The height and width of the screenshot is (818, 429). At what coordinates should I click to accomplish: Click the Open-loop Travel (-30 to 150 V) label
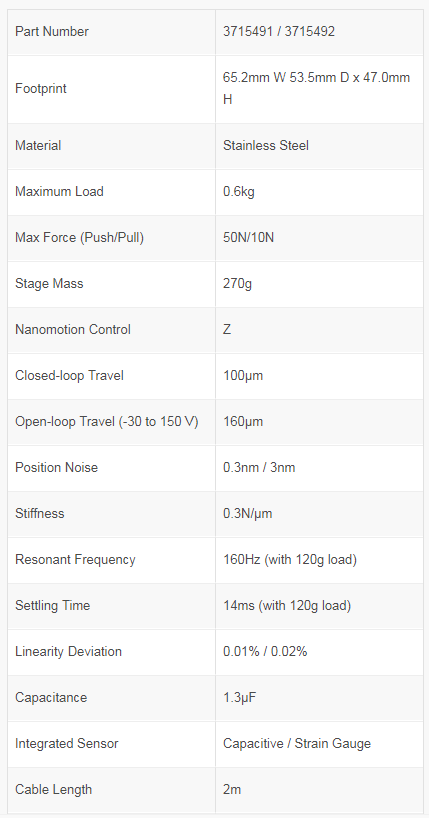point(106,421)
